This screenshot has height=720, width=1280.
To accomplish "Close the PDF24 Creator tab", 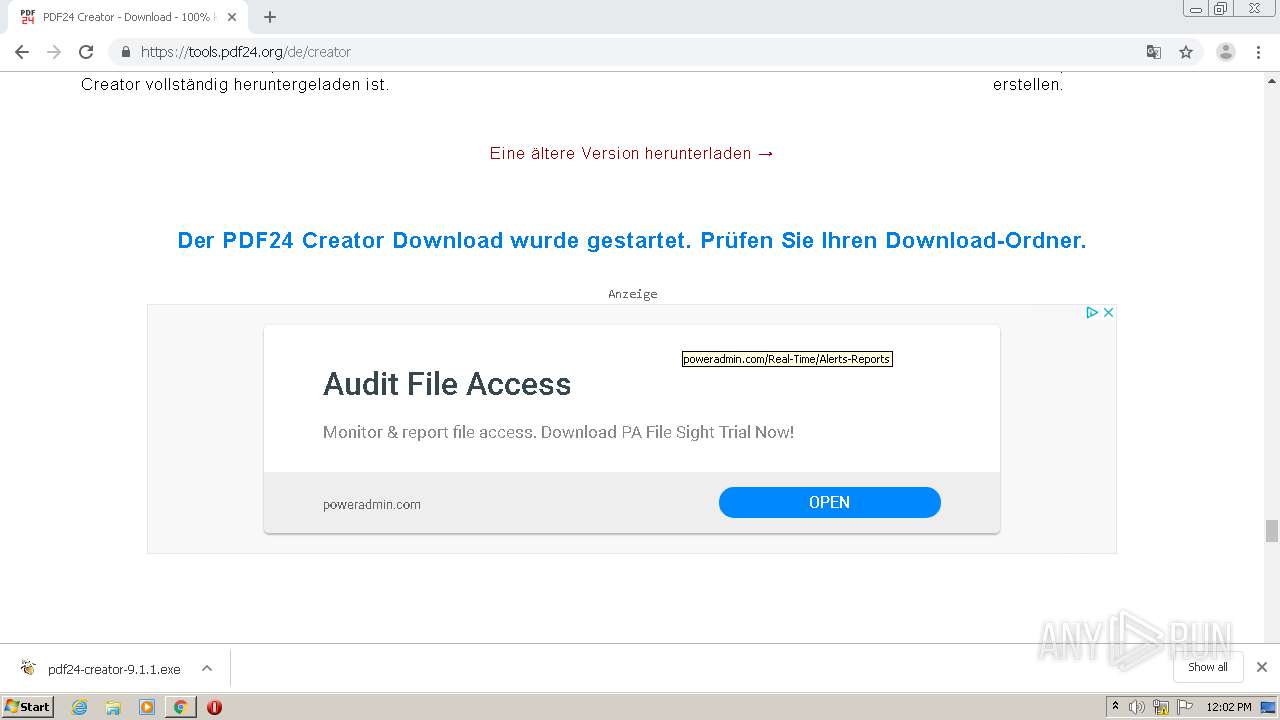I will point(232,17).
